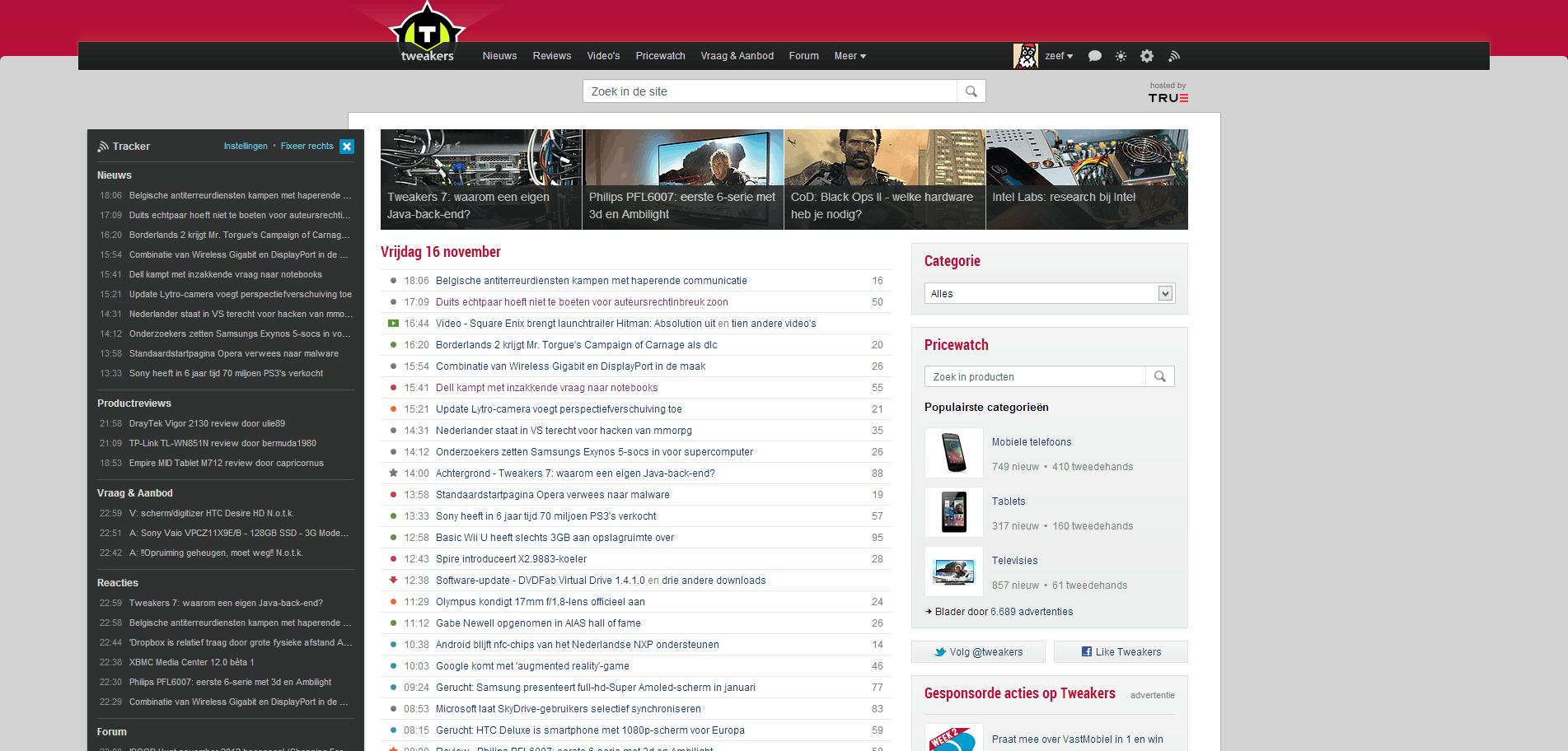Image resolution: width=1568 pixels, height=751 pixels.
Task: Click Volg @tweakers button
Action: [978, 652]
